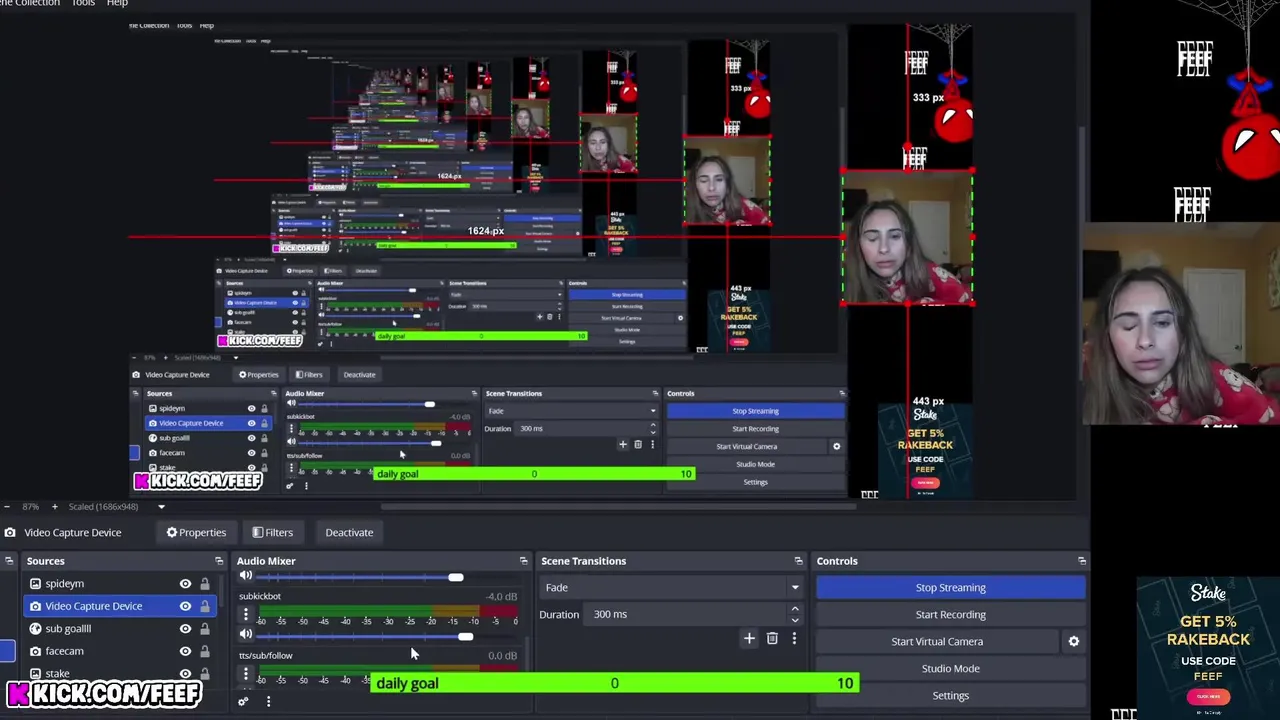This screenshot has height=720, width=1280.
Task: Open the Help menu
Action: (x=117, y=3)
